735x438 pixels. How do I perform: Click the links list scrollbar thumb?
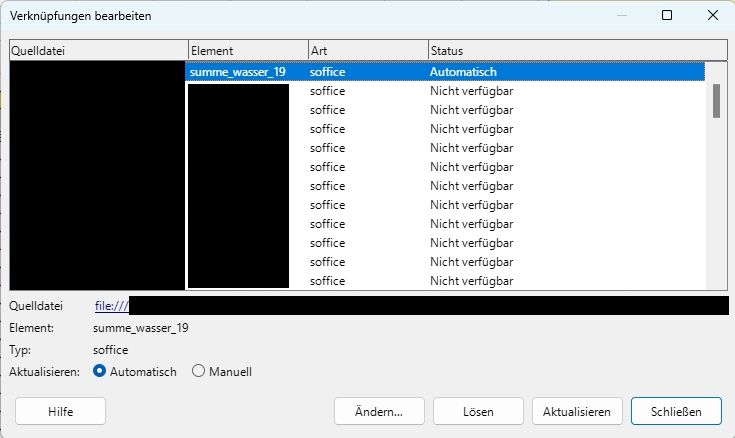716,101
